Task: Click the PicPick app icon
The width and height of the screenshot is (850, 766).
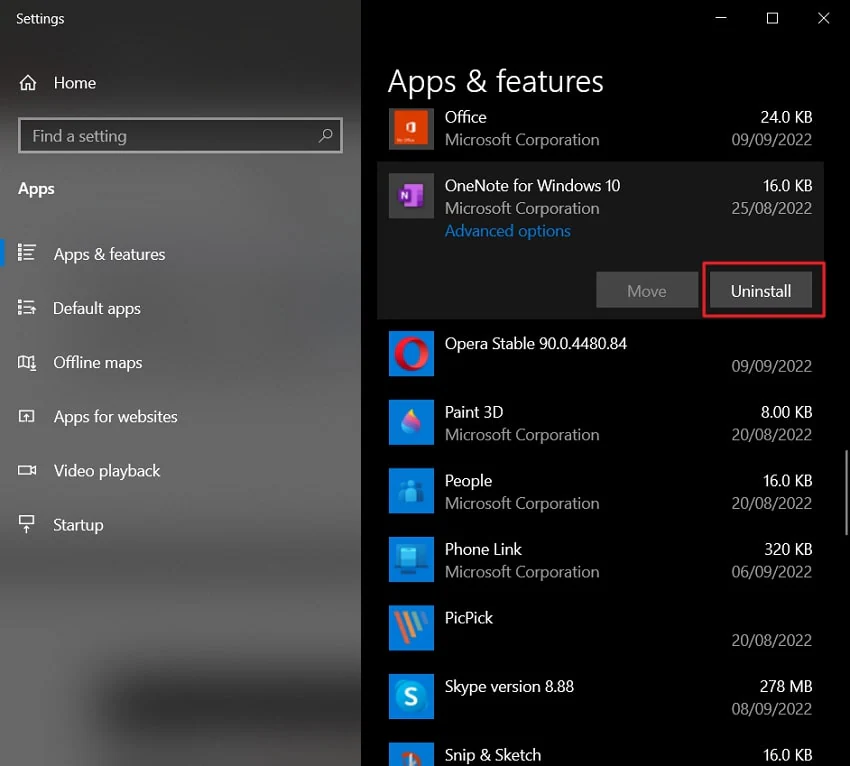Action: pyautogui.click(x=411, y=628)
